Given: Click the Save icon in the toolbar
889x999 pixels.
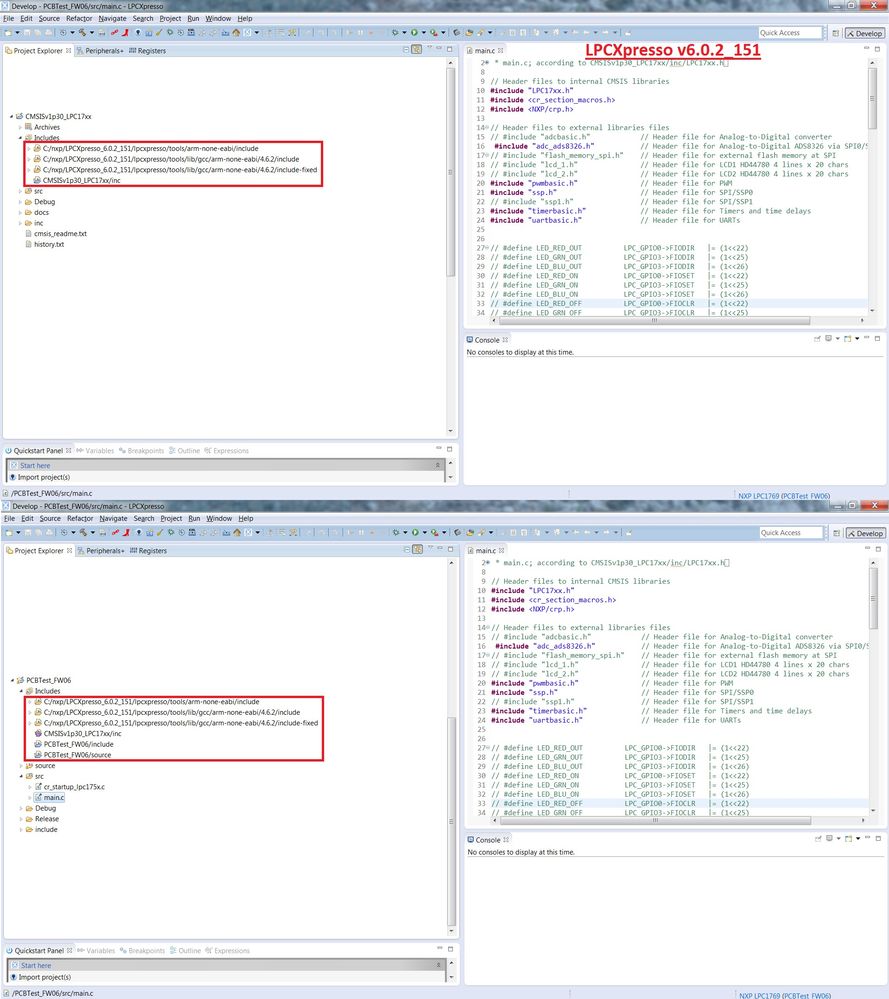Looking at the screenshot, I should coord(27,33).
